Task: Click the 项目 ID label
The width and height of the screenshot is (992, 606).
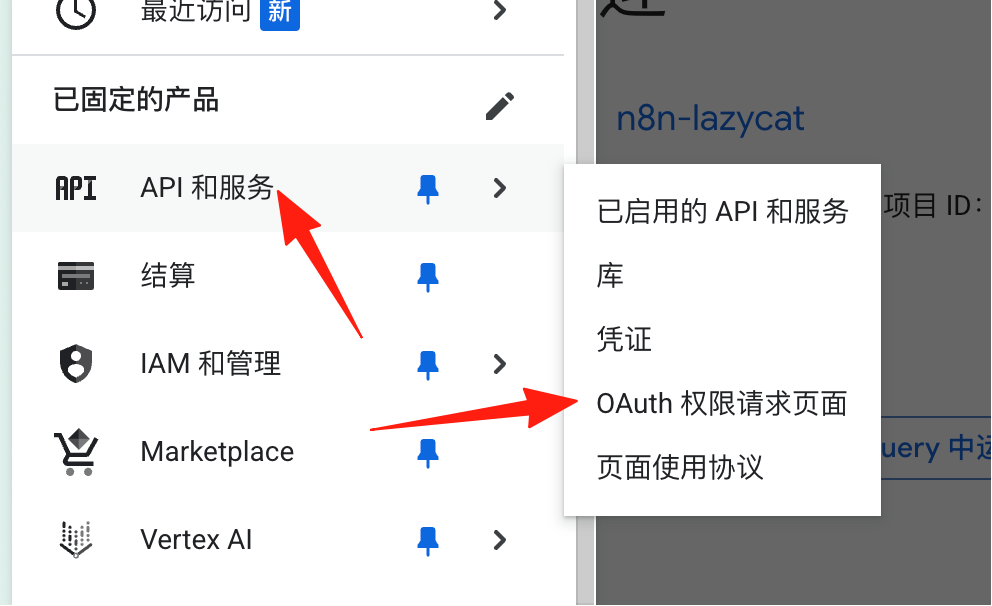Action: click(x=934, y=206)
